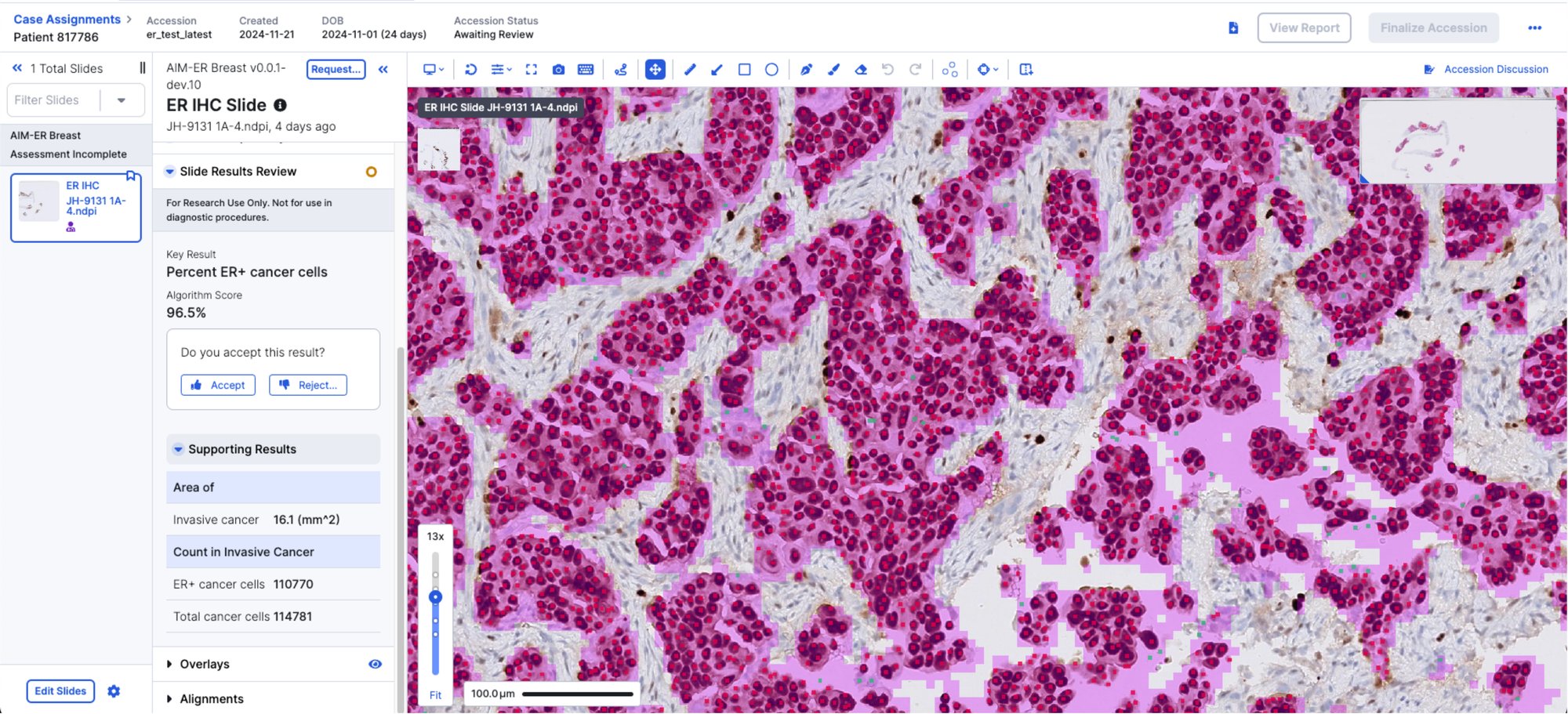Expand the Overlays section
Image resolution: width=1568 pixels, height=714 pixels.
tap(169, 665)
